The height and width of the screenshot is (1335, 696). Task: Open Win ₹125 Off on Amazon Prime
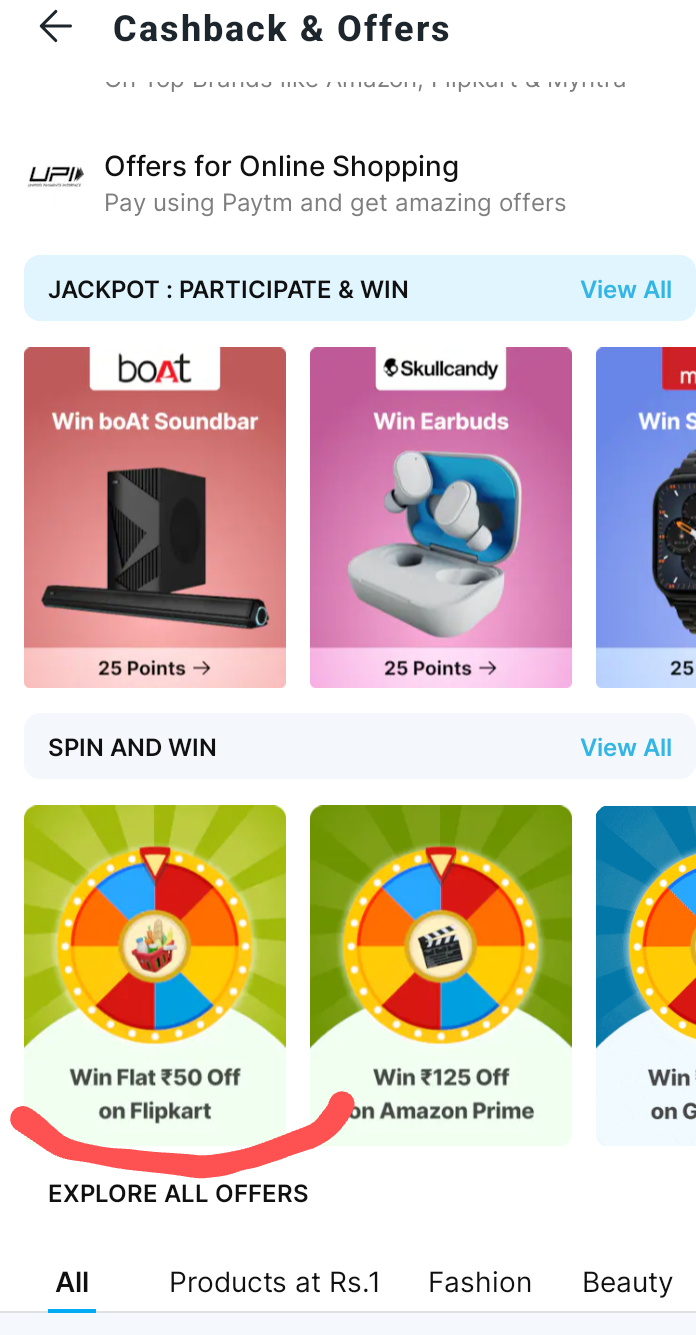(x=441, y=975)
